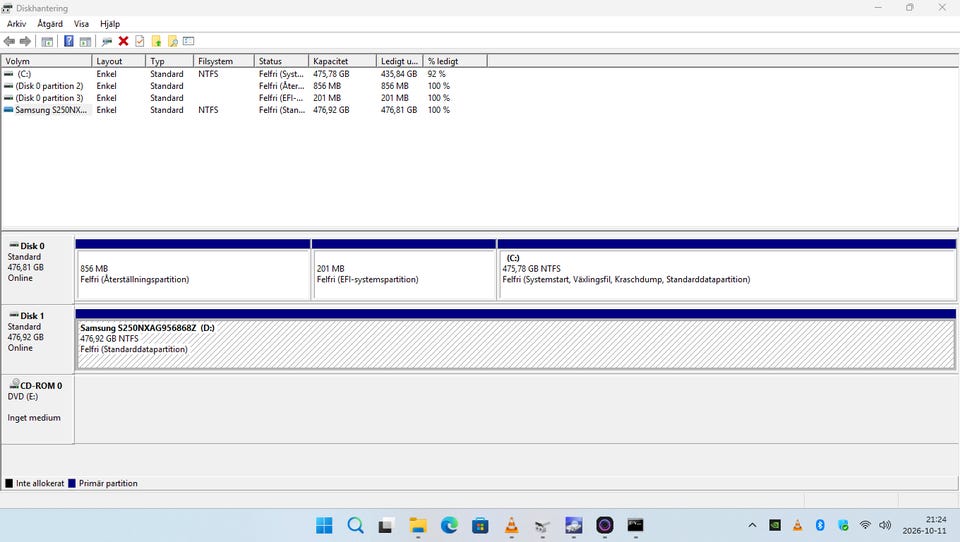Click the Back arrow in the toolbar
This screenshot has height=542, width=960.
pyautogui.click(x=9, y=41)
